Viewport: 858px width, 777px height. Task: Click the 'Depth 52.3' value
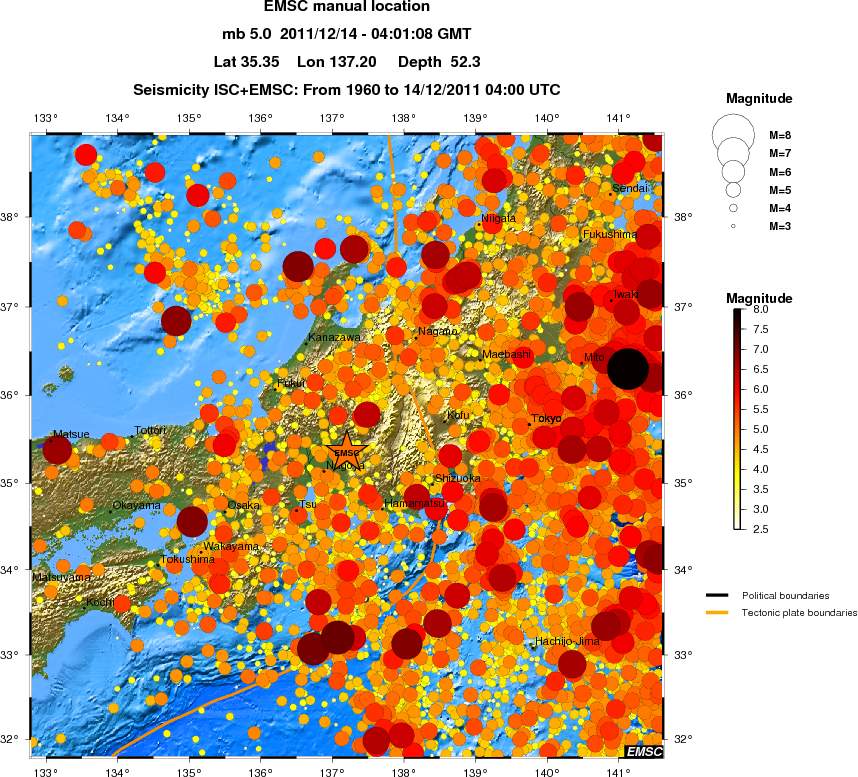pos(439,62)
